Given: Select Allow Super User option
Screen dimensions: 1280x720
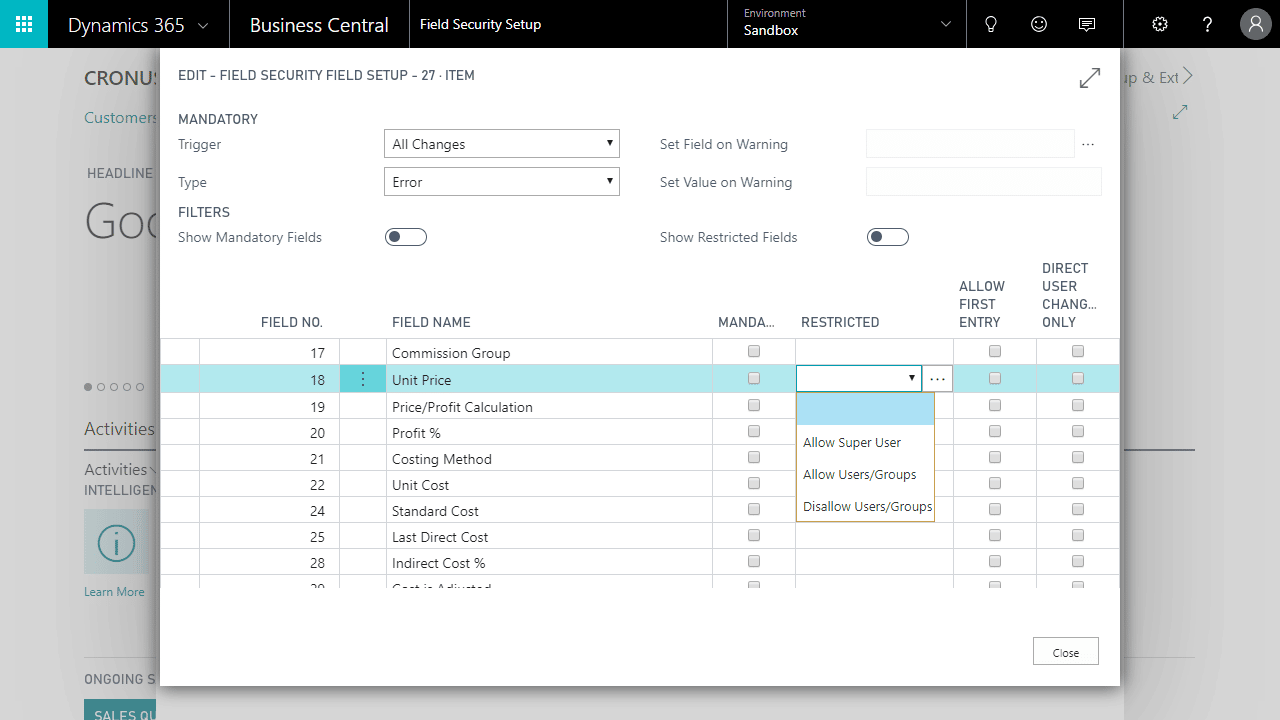Looking at the screenshot, I should [x=852, y=442].
